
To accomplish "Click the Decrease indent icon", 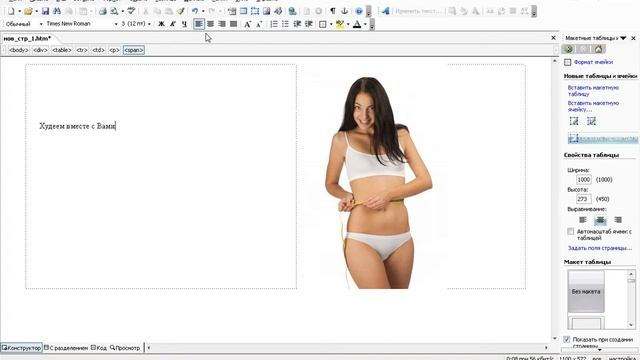I will point(297,24).
